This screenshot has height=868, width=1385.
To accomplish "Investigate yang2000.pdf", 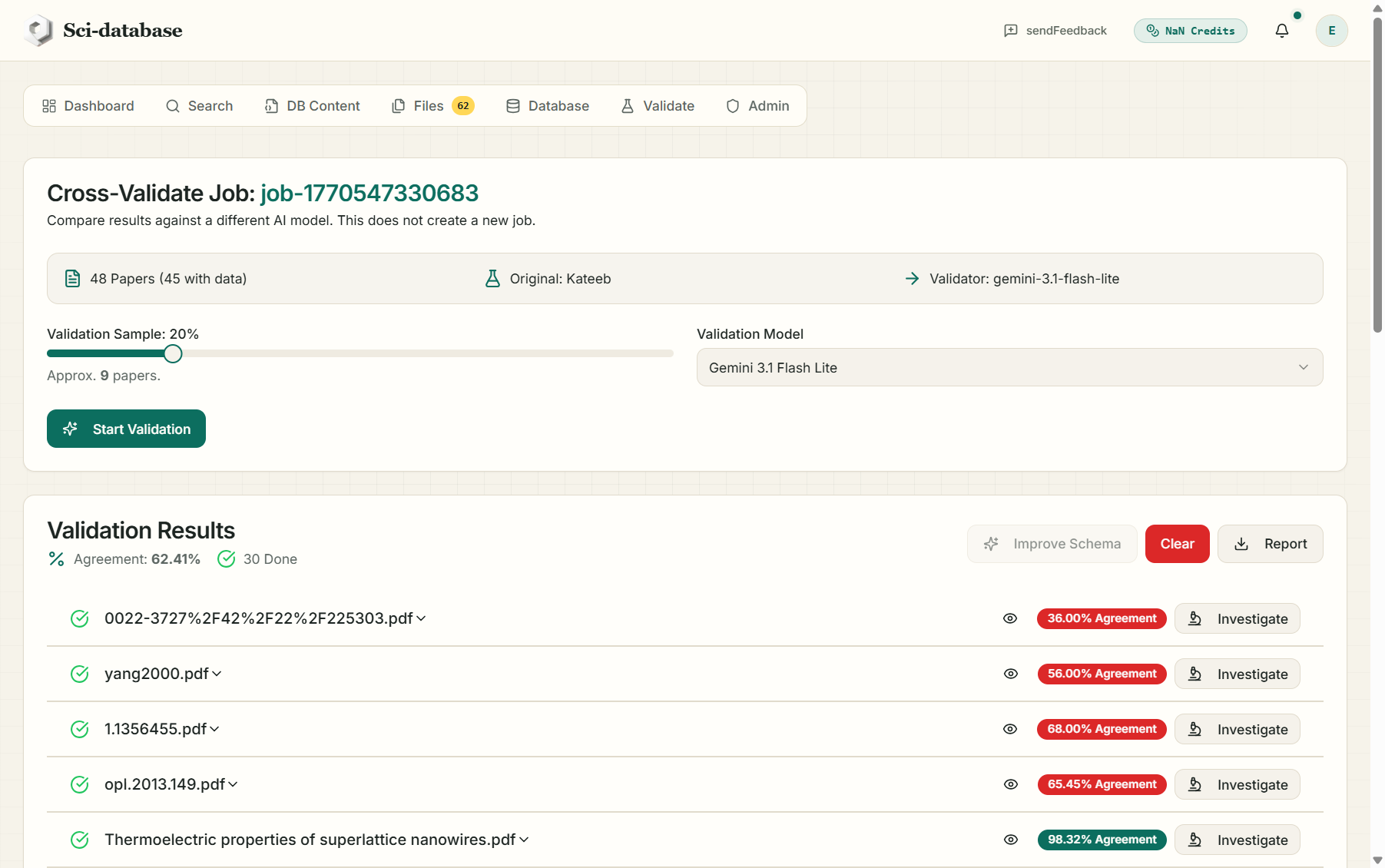I will (1237, 674).
